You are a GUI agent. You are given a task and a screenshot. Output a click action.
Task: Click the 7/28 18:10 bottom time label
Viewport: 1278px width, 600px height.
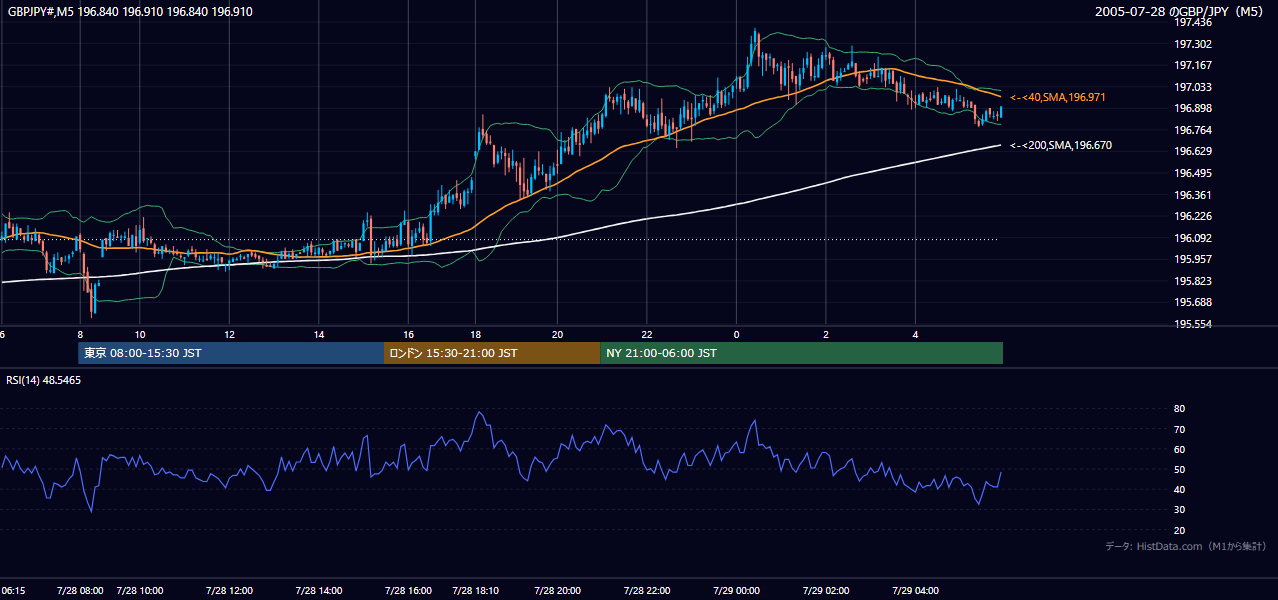click(x=475, y=591)
